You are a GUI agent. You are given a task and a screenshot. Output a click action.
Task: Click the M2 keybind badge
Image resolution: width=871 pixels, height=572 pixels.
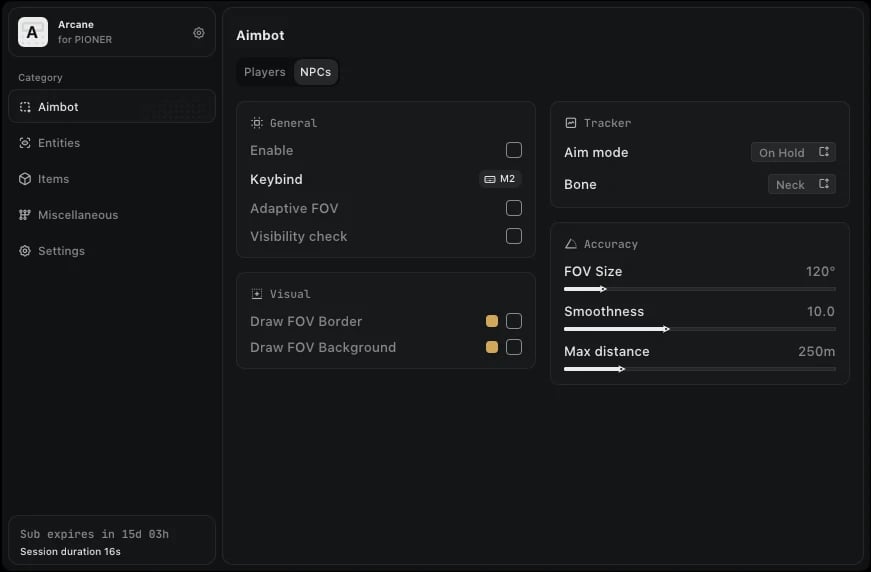coord(500,179)
